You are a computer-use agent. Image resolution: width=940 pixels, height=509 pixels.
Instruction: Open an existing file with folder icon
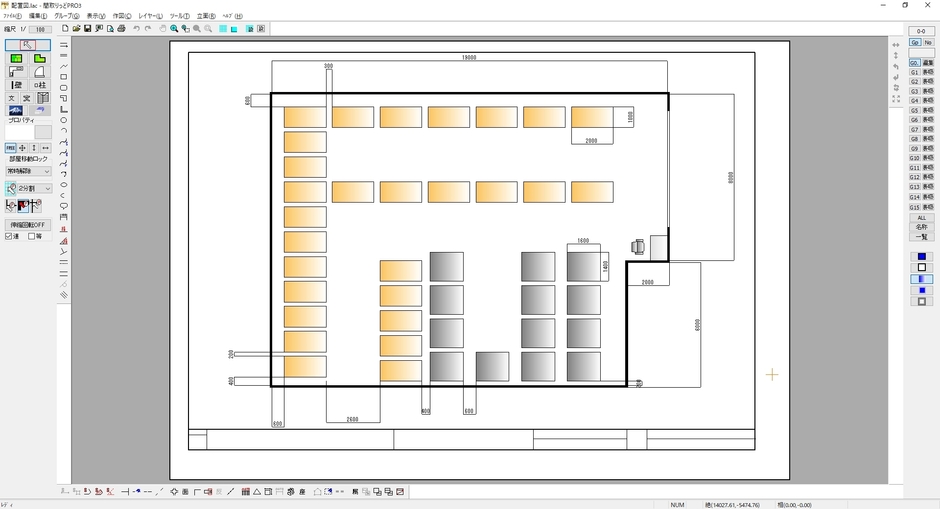[x=77, y=29]
